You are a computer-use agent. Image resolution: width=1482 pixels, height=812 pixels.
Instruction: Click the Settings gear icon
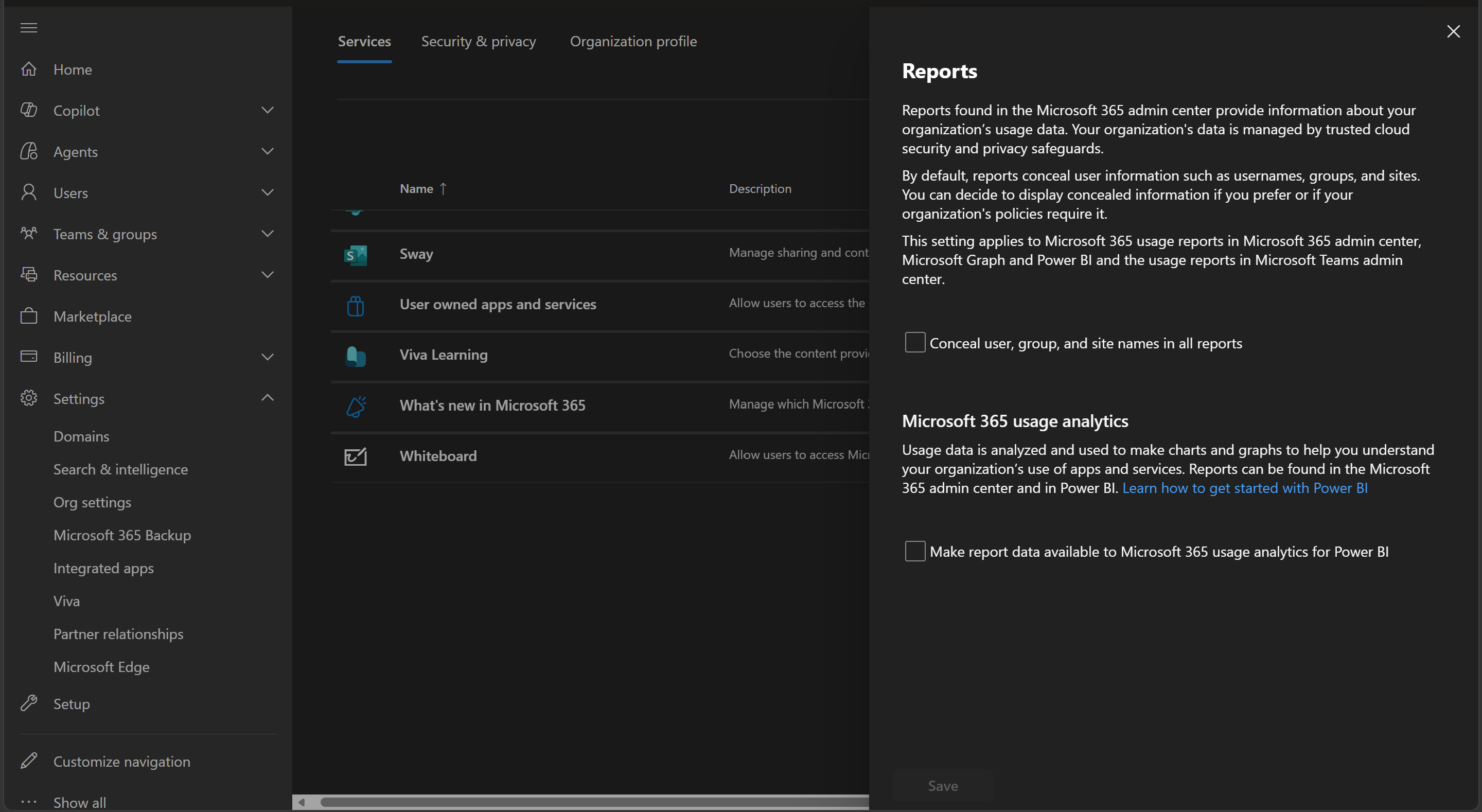coord(29,398)
